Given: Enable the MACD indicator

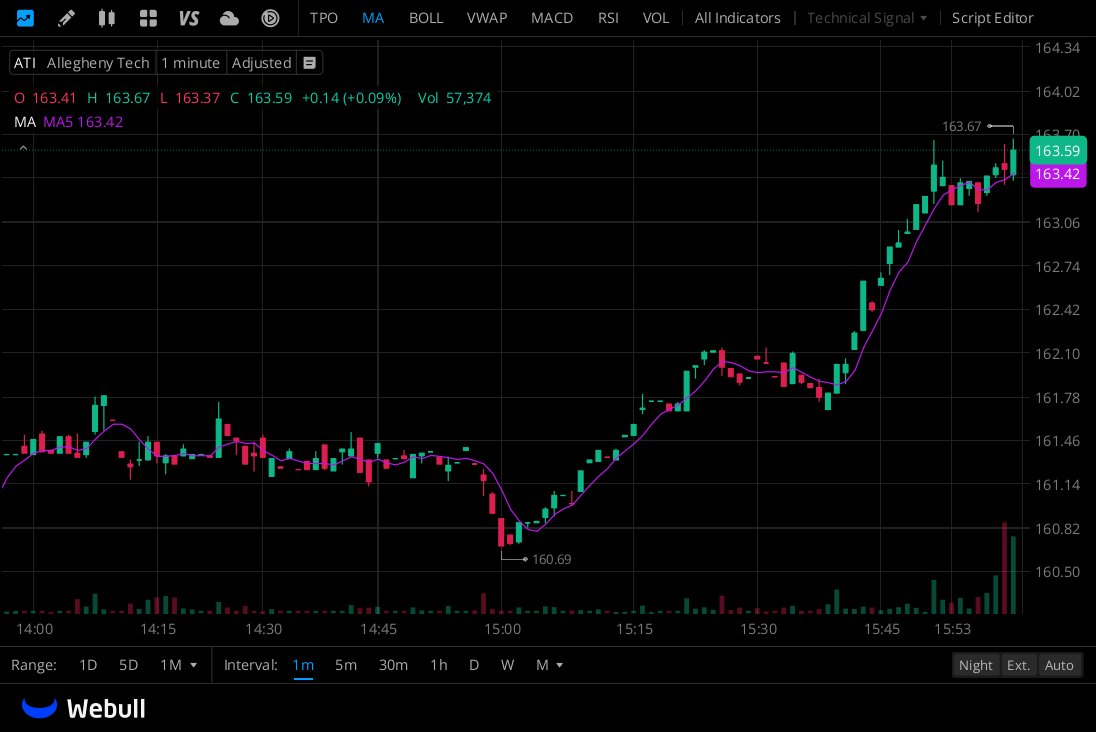Looking at the screenshot, I should click(552, 18).
